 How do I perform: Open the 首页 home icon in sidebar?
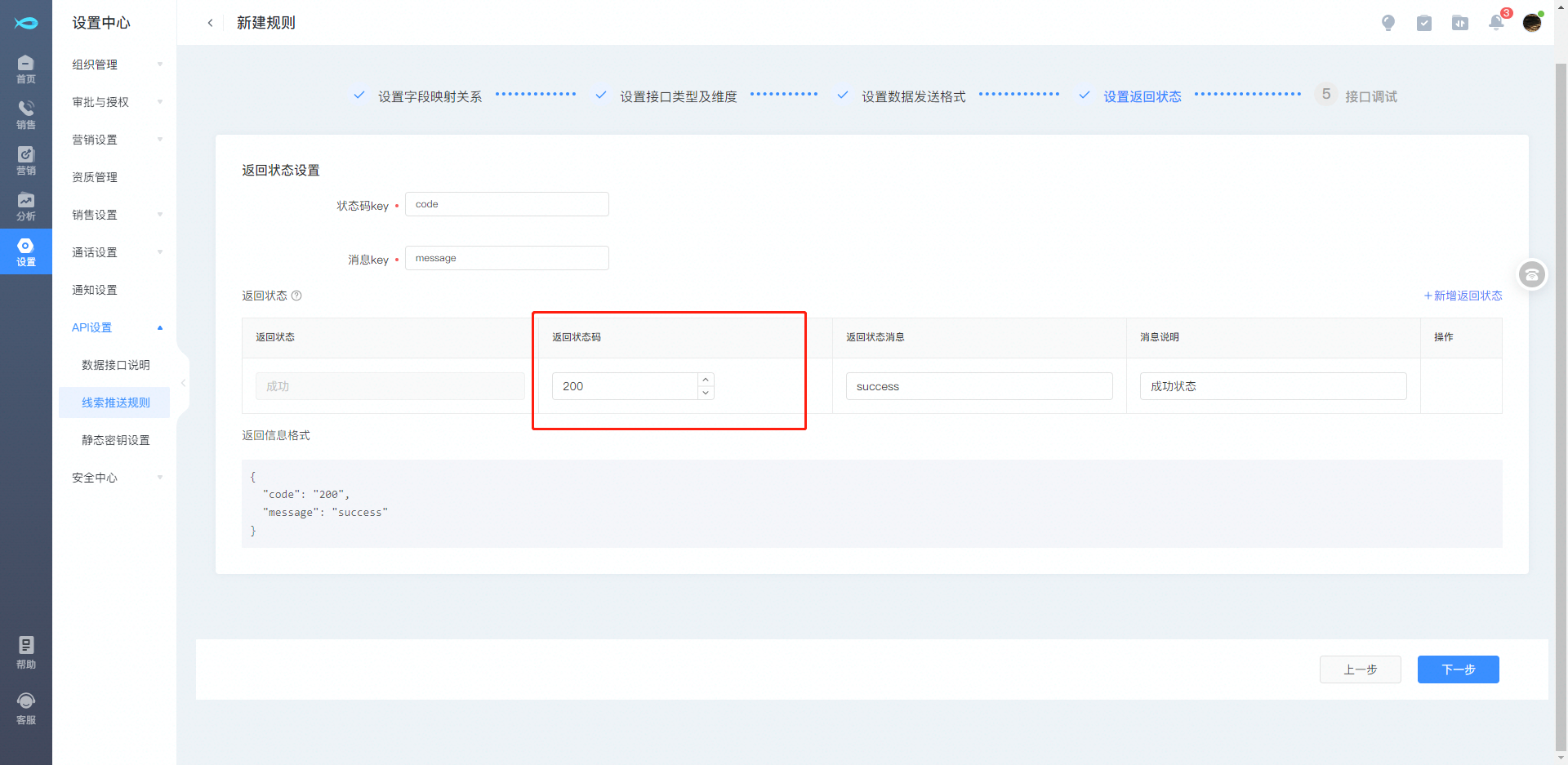[x=25, y=69]
